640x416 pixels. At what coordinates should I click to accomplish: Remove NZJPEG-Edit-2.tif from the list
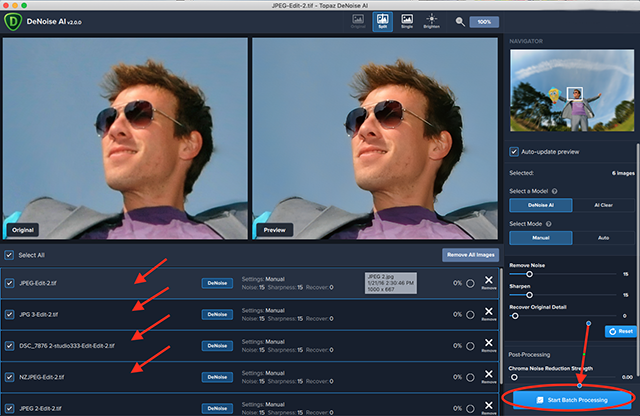pos(489,376)
